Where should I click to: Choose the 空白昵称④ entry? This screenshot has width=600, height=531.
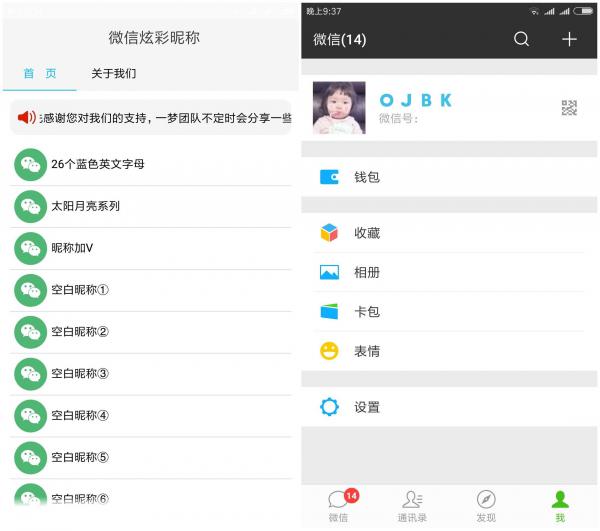point(151,416)
